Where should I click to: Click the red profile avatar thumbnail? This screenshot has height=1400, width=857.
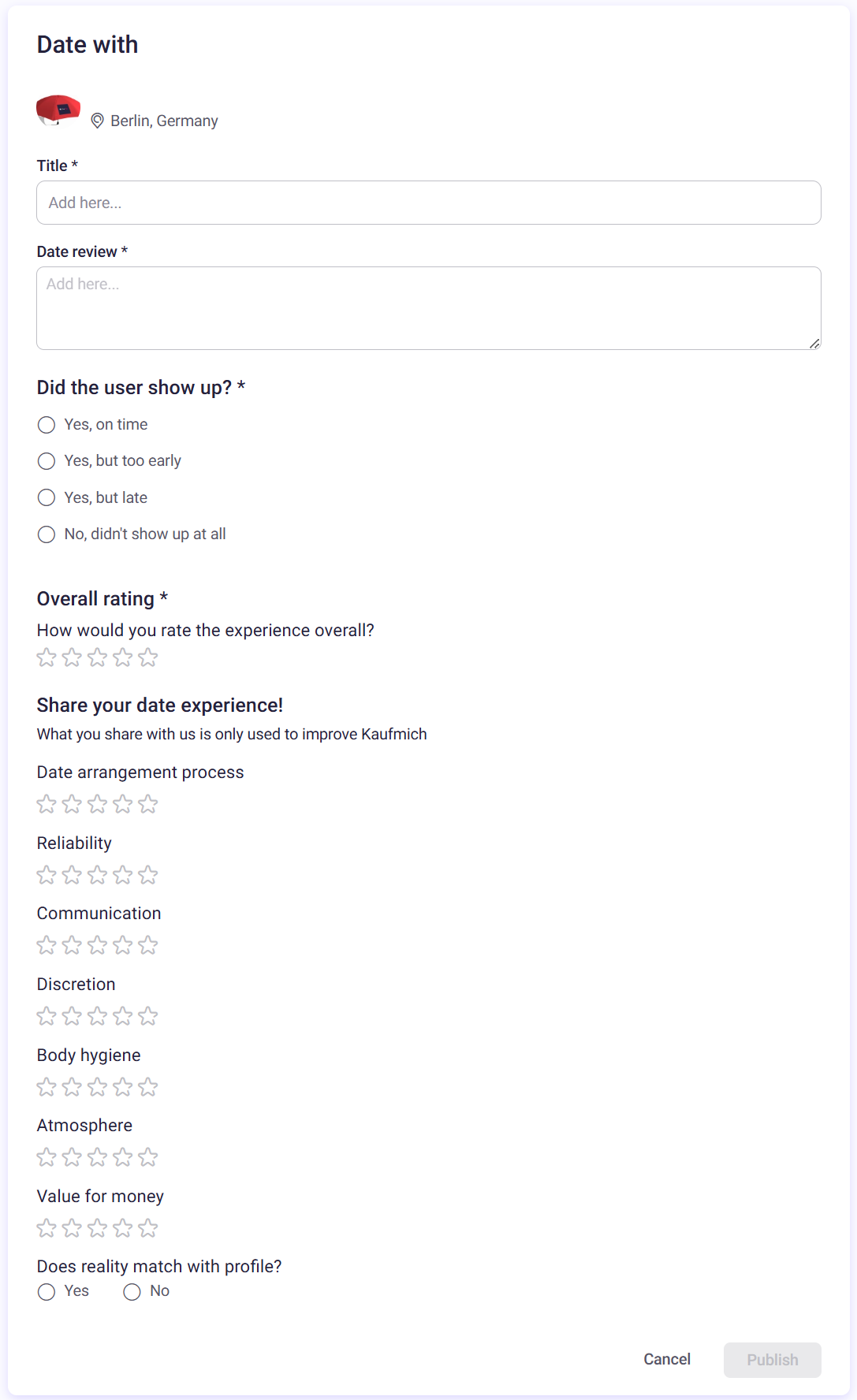pos(58,110)
